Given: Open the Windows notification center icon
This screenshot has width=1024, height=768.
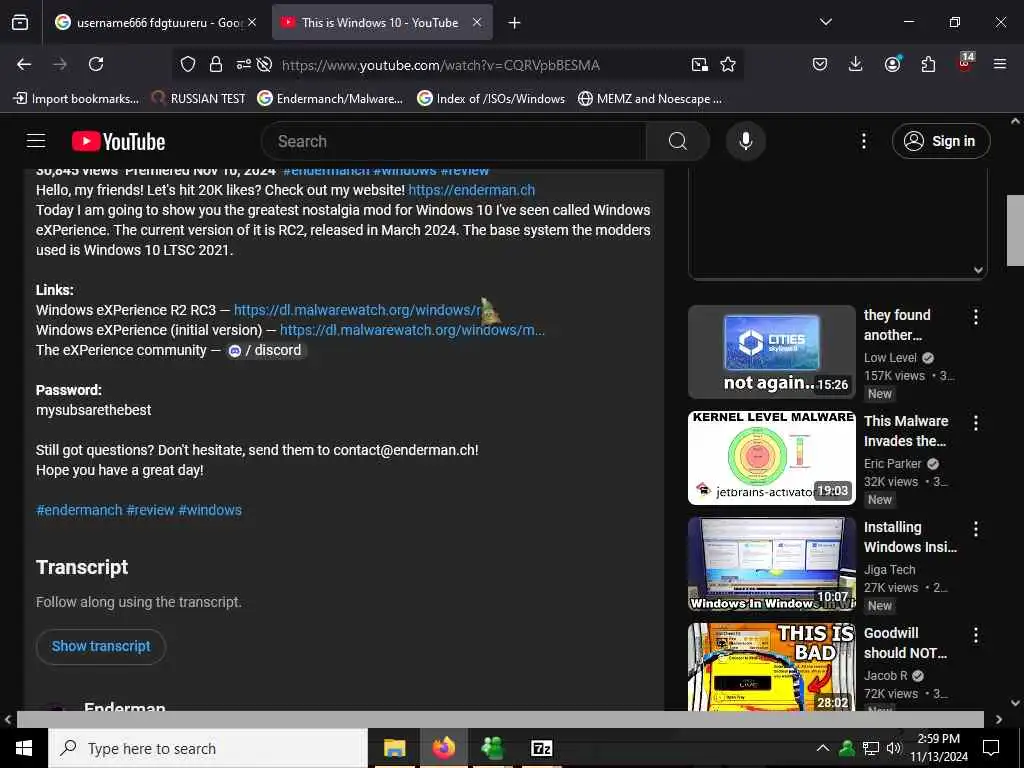Looking at the screenshot, I should pos(991,748).
